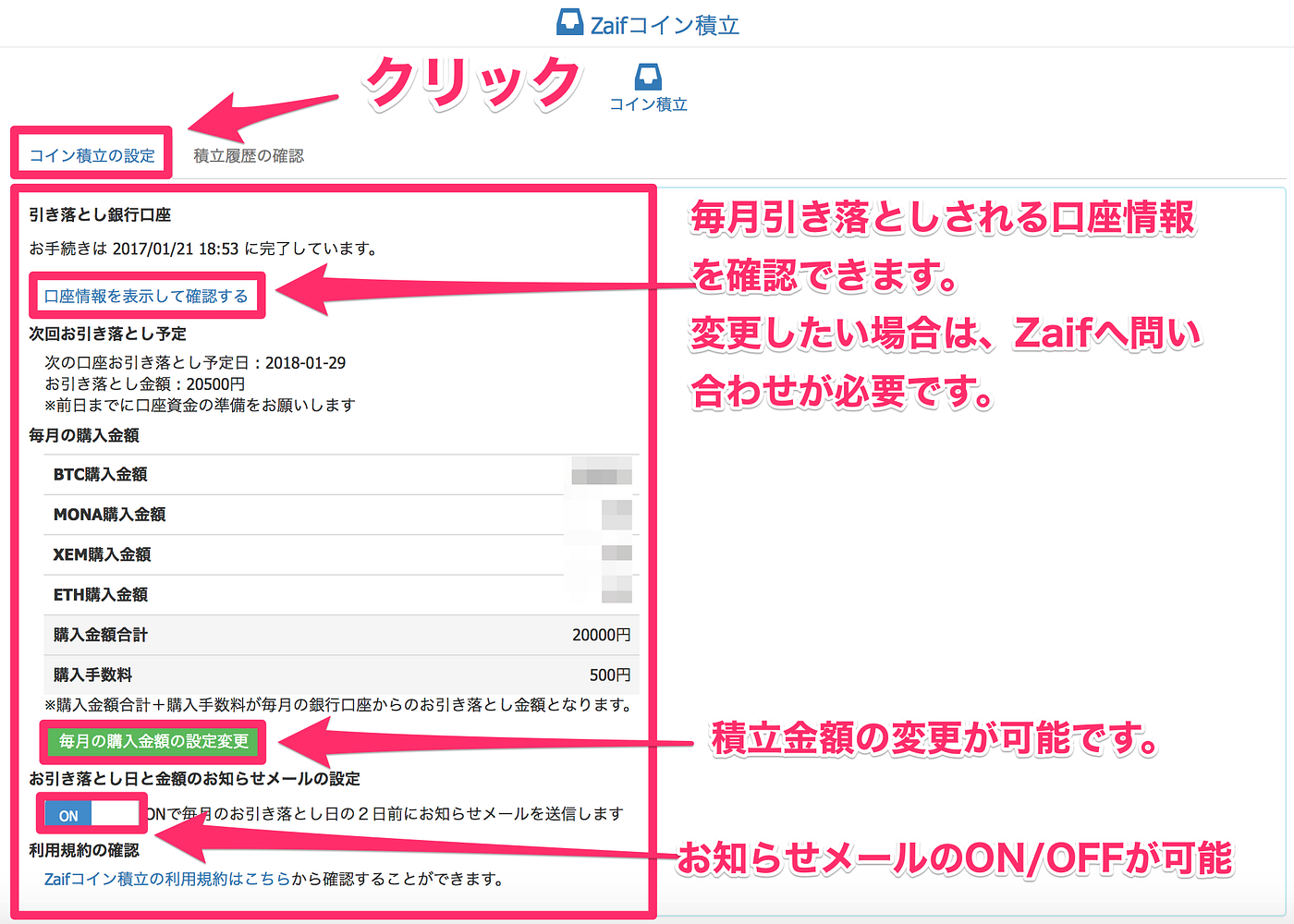Select the MONA購入金額 row label
Viewport: 1294px width, 924px height.
tap(109, 515)
